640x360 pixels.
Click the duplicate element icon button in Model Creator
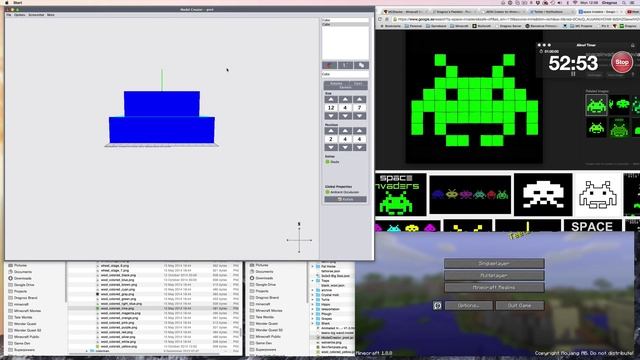[x=361, y=65]
